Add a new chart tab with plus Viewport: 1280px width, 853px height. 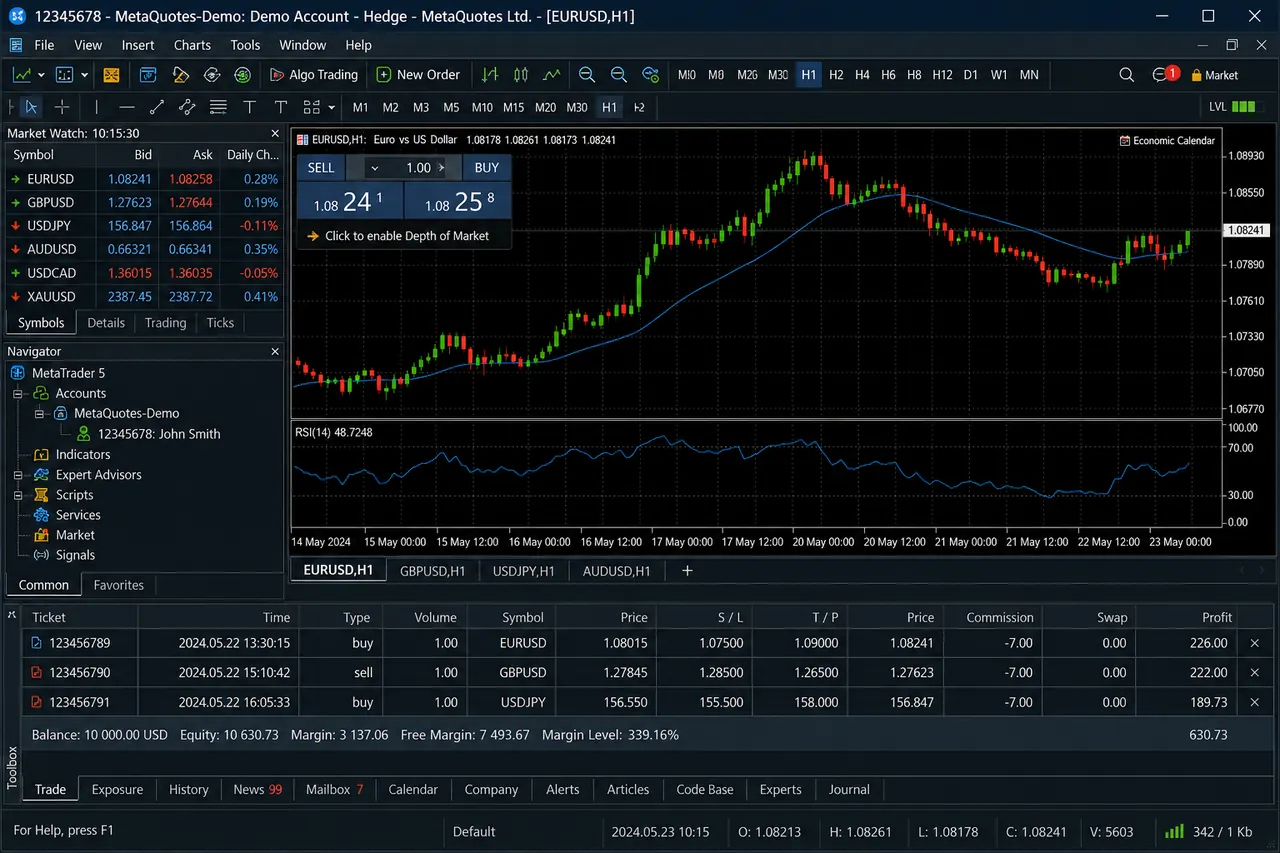click(687, 571)
